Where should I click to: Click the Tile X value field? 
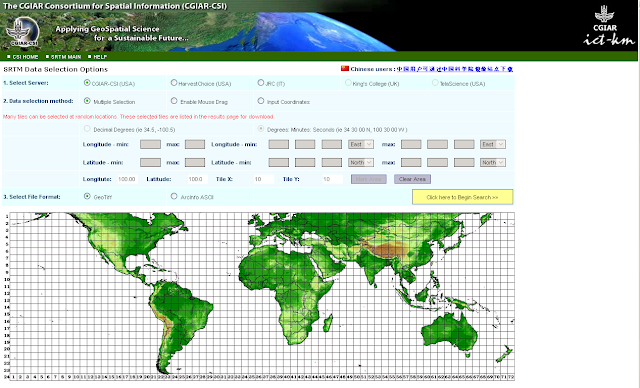[264, 179]
